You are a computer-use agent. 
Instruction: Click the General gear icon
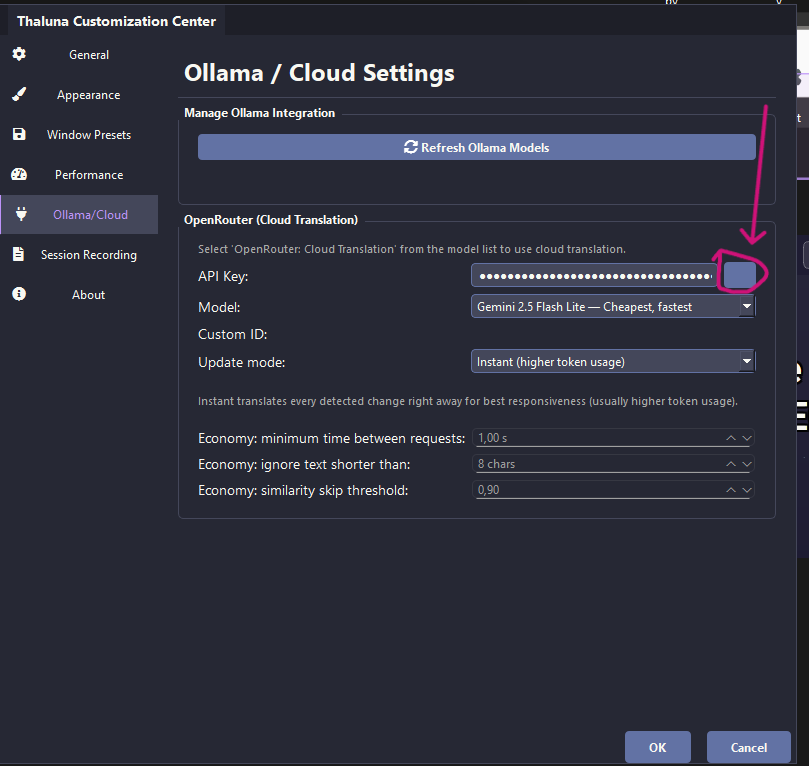18,54
